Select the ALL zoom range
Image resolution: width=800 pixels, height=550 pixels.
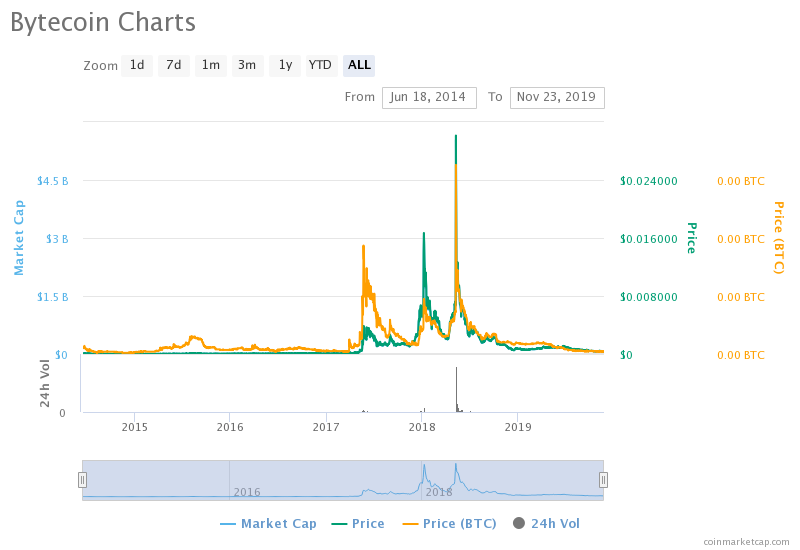pos(359,65)
